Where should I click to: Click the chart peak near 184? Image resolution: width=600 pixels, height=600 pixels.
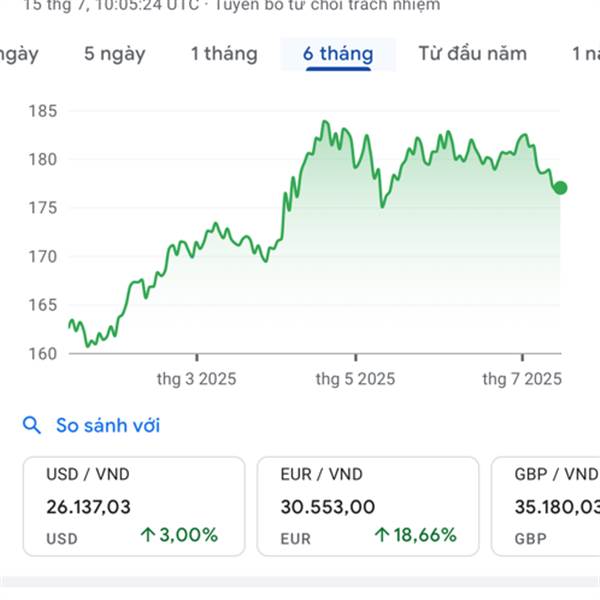[325, 122]
